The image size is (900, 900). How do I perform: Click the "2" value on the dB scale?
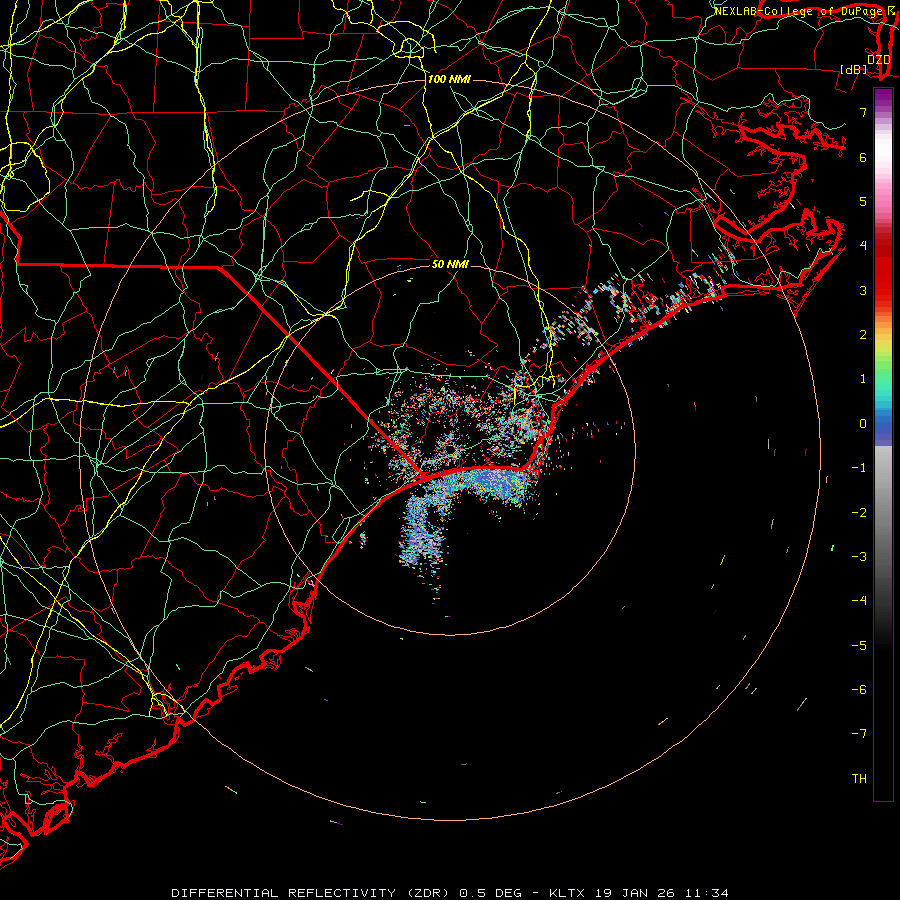pyautogui.click(x=863, y=335)
